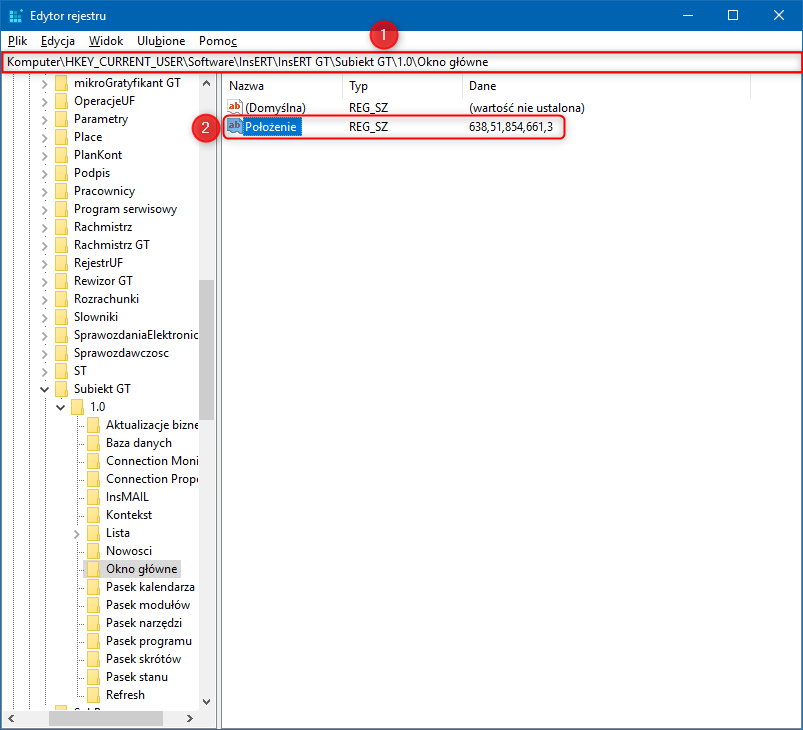The image size is (803, 730).
Task: Open the Widok menu
Action: click(106, 41)
